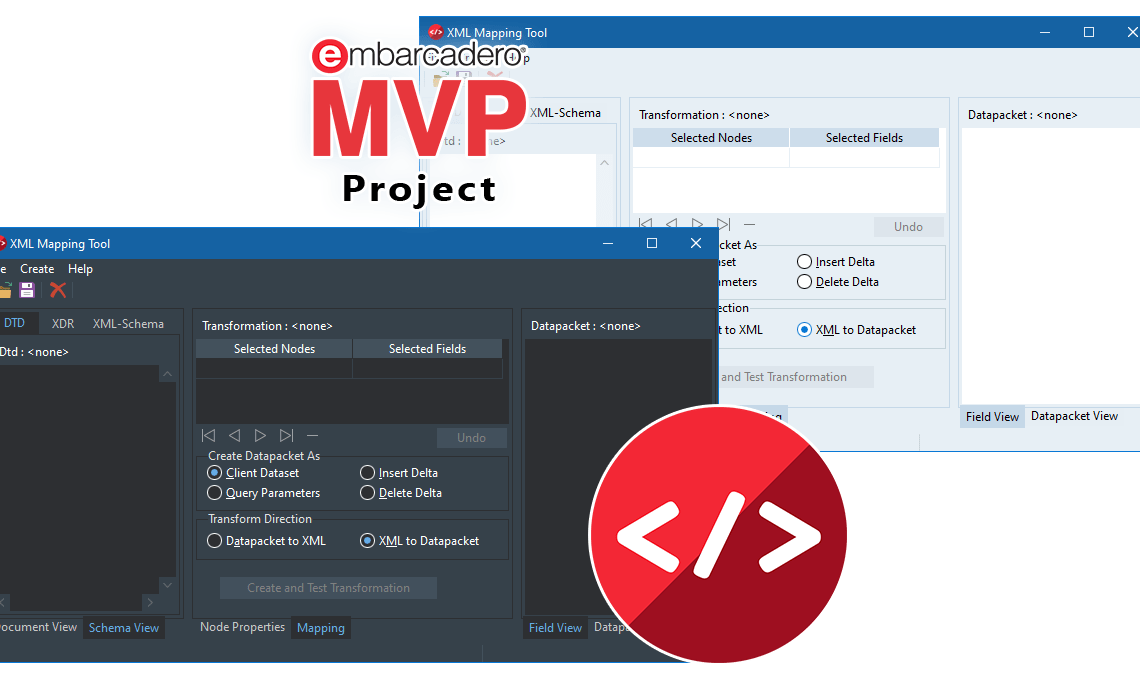Screen dimensions: 1140x675
Task: Open the Create menu in dark window
Action: click(x=37, y=269)
